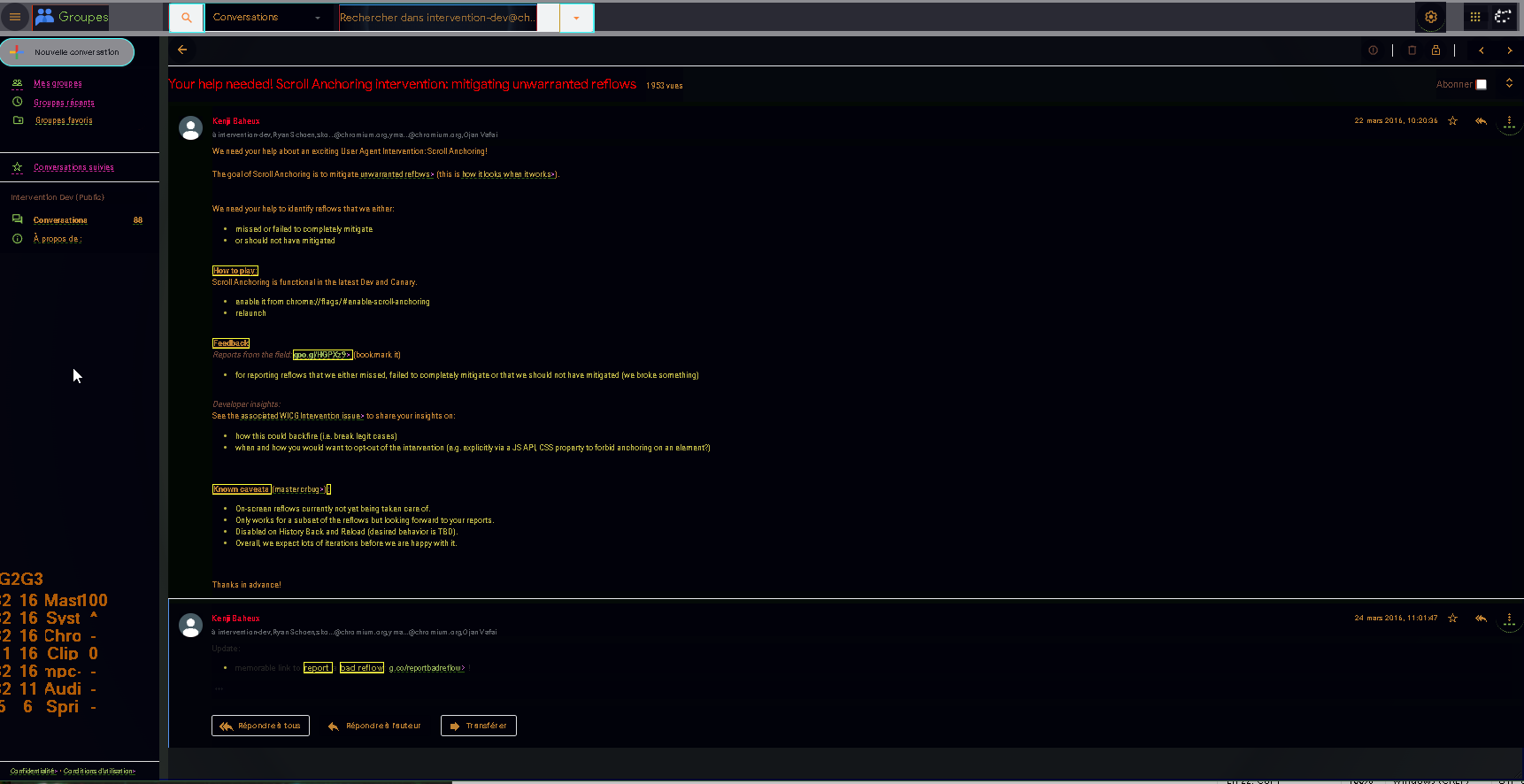1524x784 pixels.
Task: Expand trimmed content dots in second message
Action: coord(219,688)
